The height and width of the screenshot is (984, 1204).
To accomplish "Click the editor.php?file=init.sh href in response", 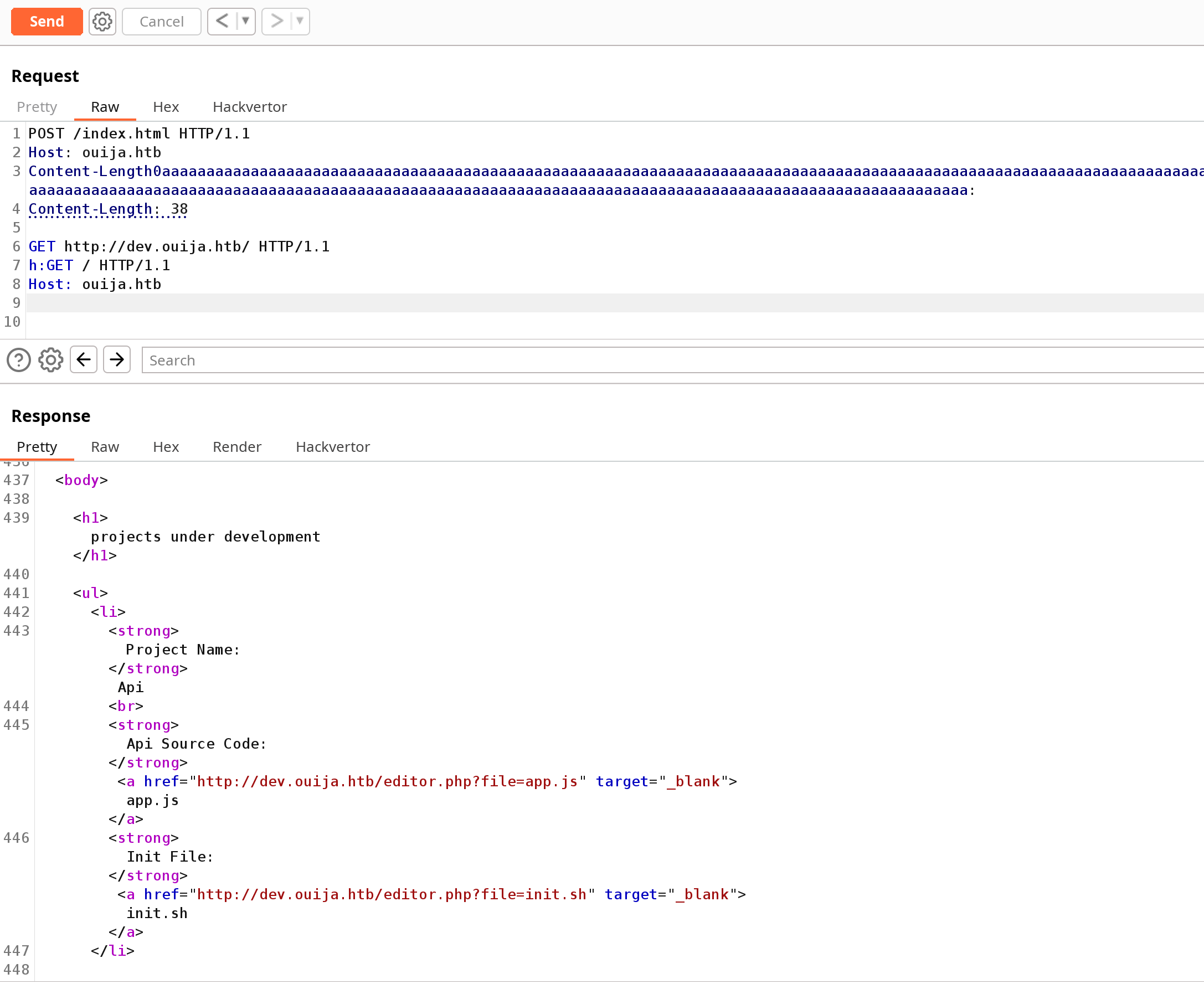I will point(391,894).
